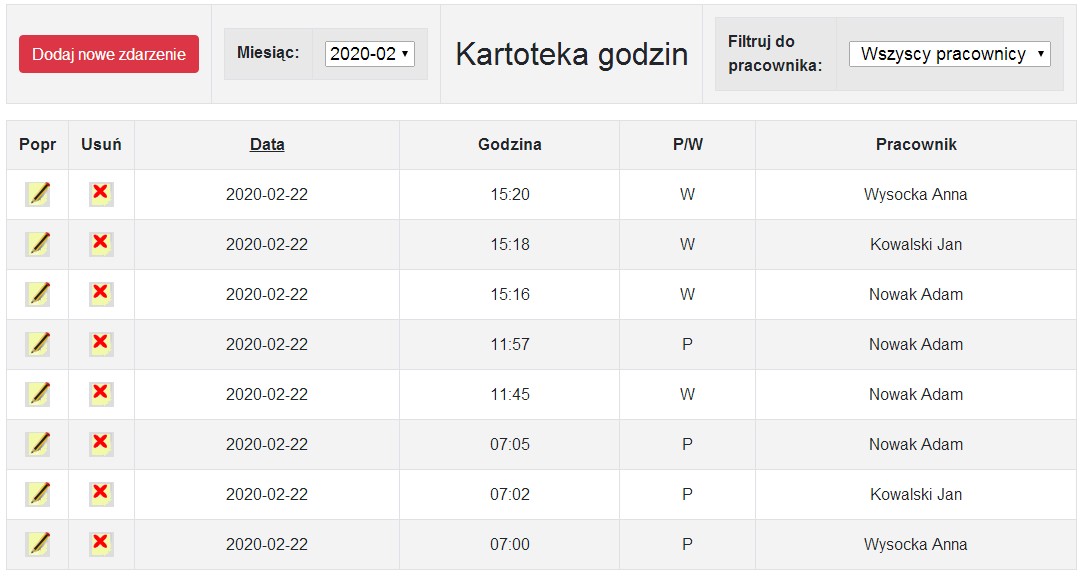Edit the 07:05 Nowak Adam entry
1084x576 pixels.
[x=38, y=444]
